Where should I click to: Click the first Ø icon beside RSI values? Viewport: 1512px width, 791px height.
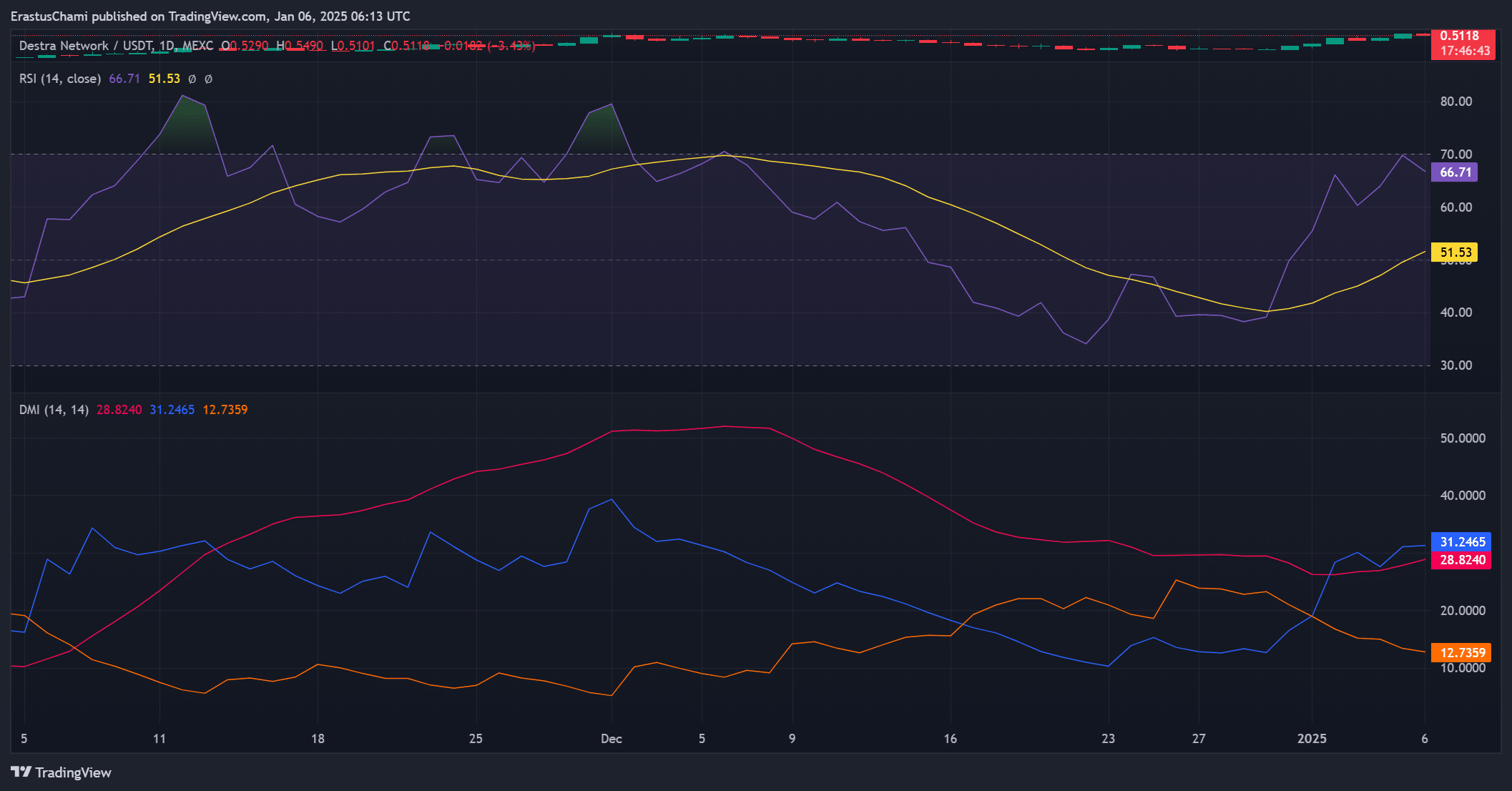click(192, 79)
